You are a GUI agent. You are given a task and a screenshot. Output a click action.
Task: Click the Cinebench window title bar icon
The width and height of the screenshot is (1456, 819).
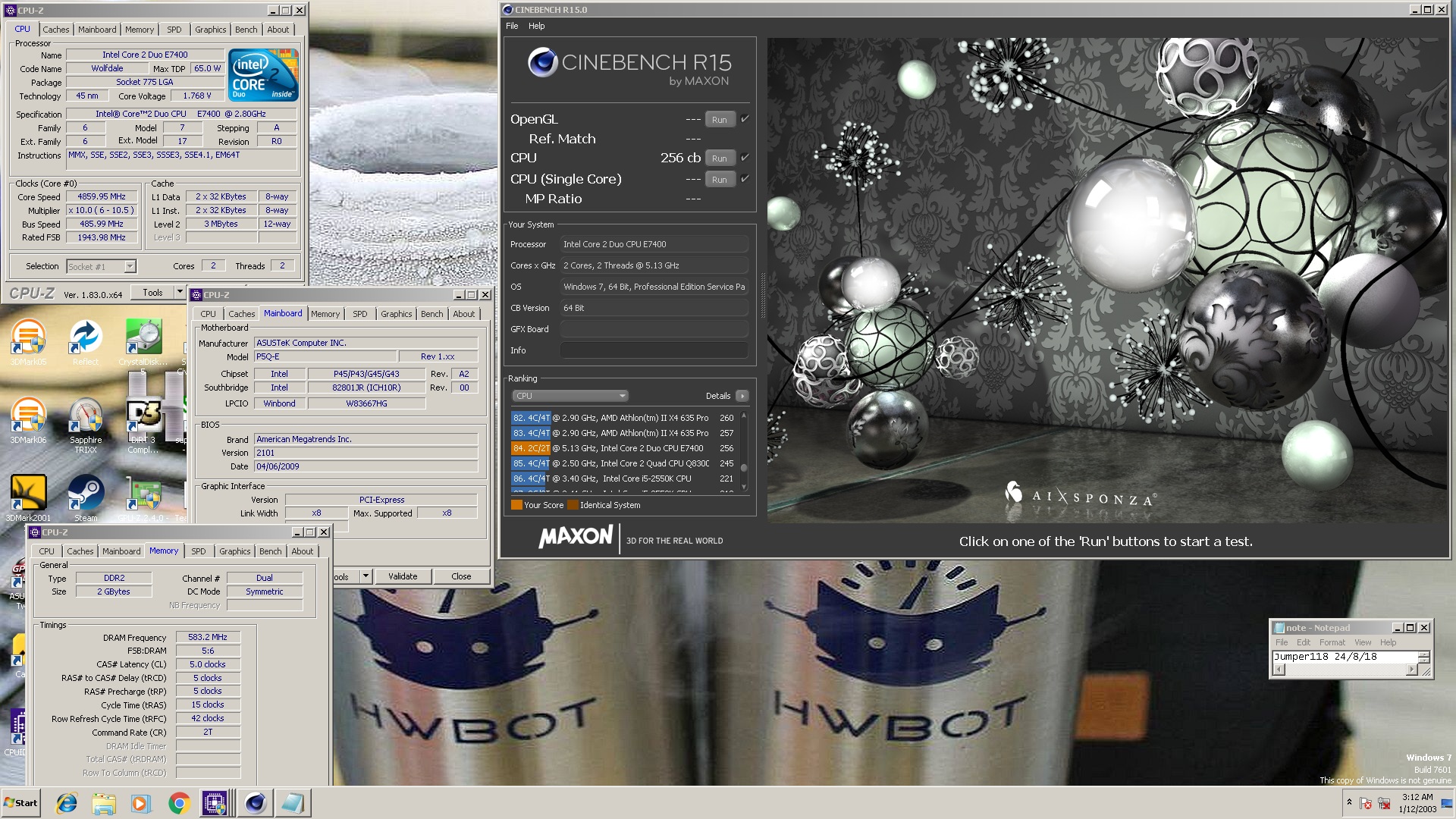(x=508, y=10)
